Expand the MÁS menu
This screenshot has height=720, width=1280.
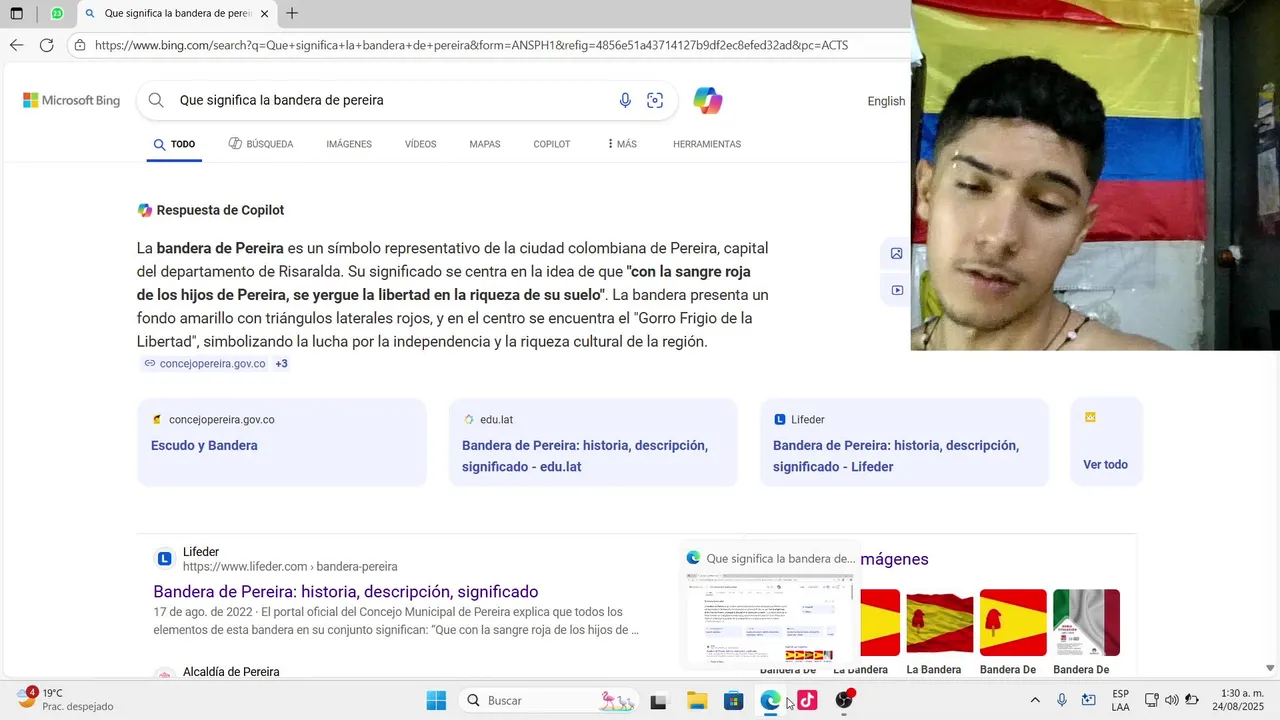coord(622,144)
